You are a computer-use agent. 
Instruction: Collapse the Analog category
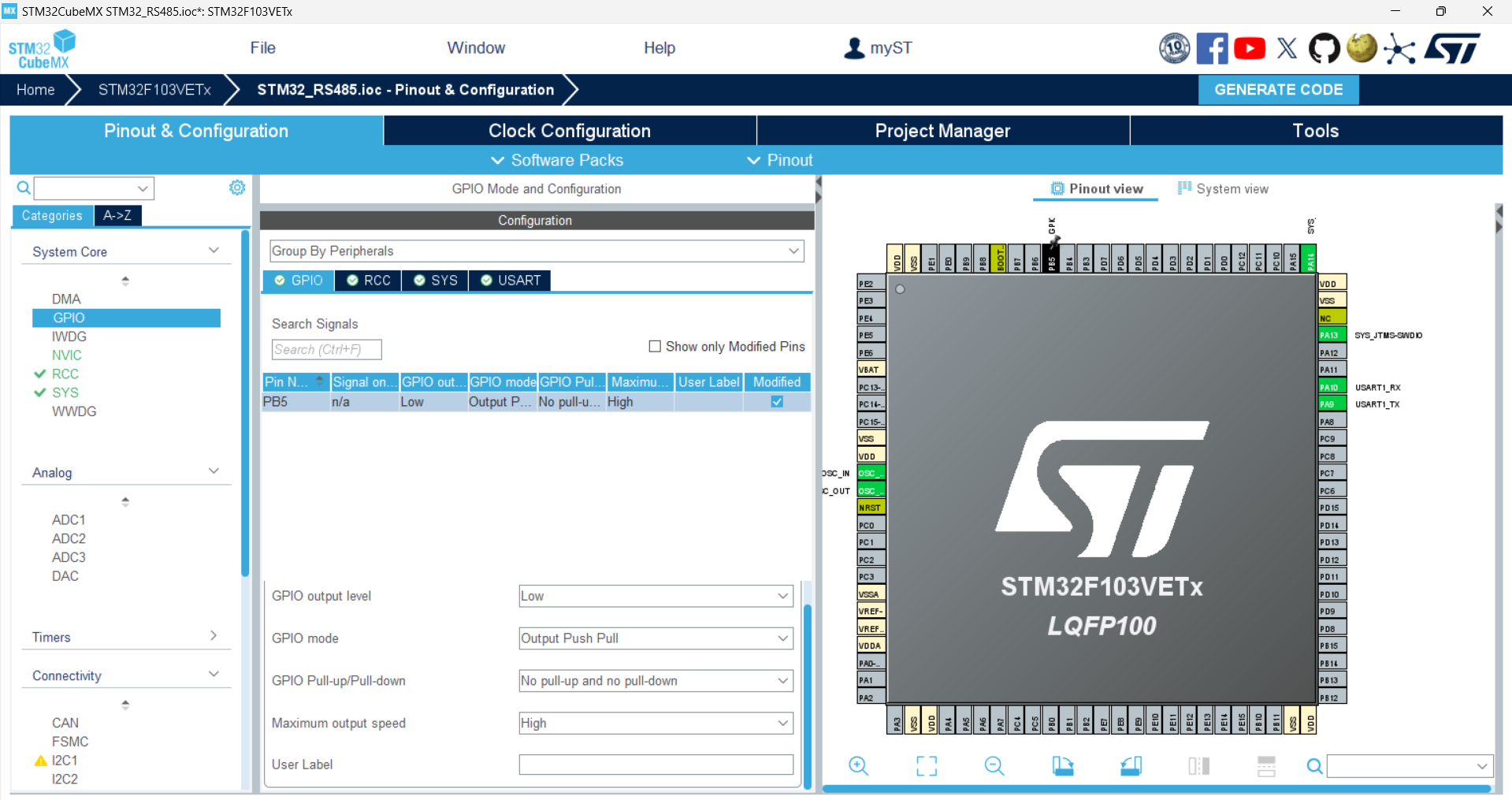pos(214,471)
